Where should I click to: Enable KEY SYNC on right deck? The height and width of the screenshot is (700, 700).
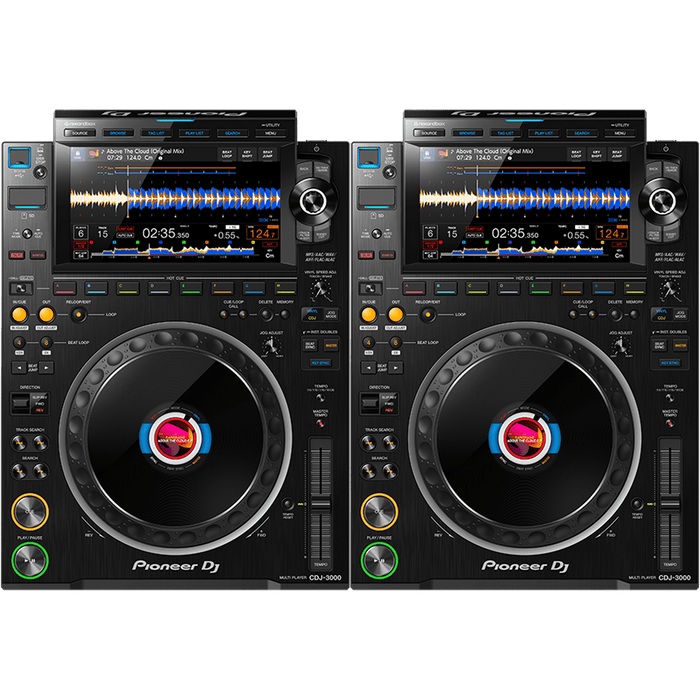coord(670,363)
